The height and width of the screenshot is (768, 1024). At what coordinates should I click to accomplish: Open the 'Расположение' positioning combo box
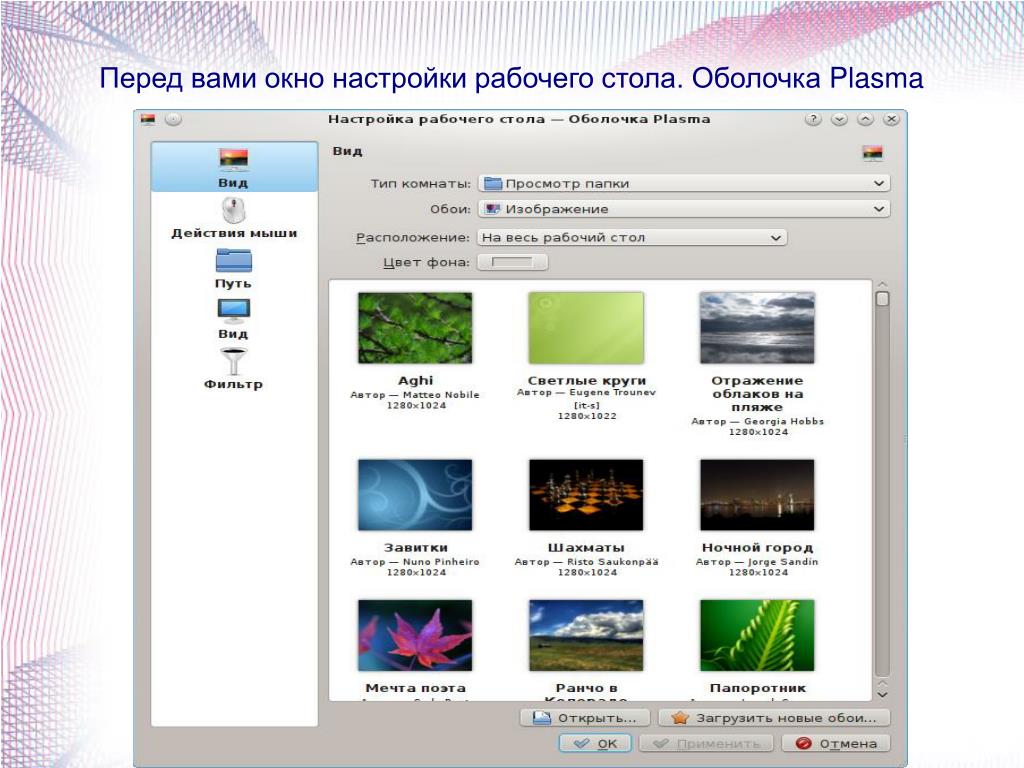pyautogui.click(x=632, y=238)
